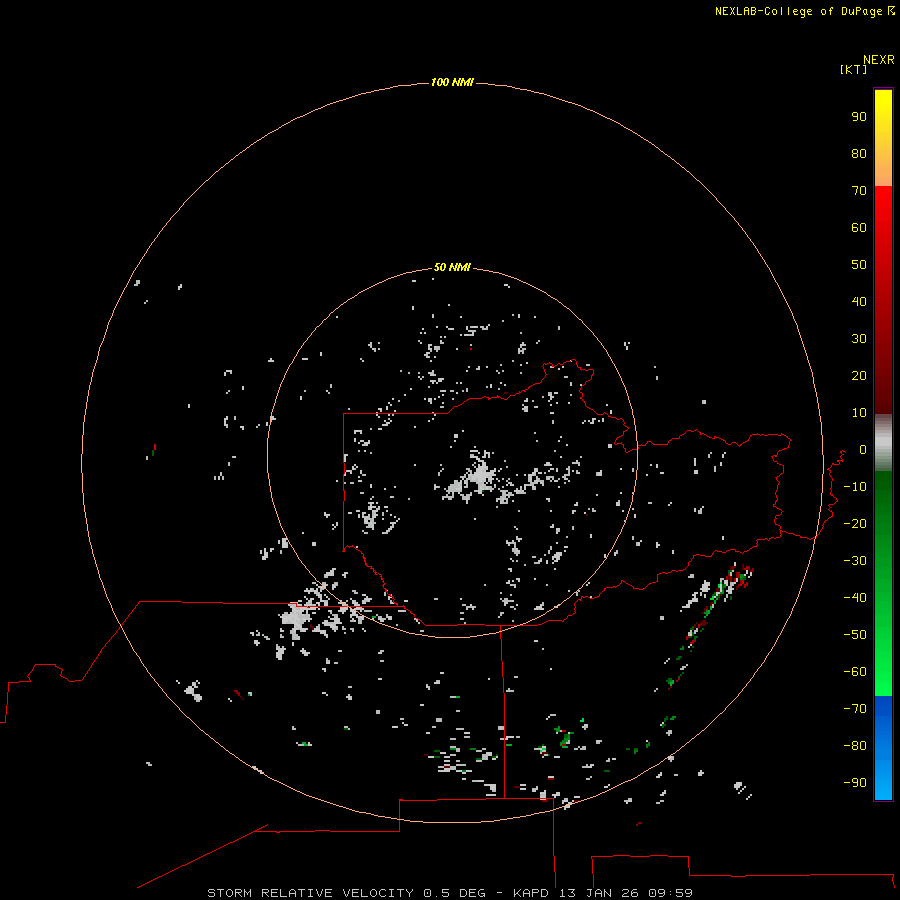Click the 40 value on the velocity scale

[x=859, y=301]
